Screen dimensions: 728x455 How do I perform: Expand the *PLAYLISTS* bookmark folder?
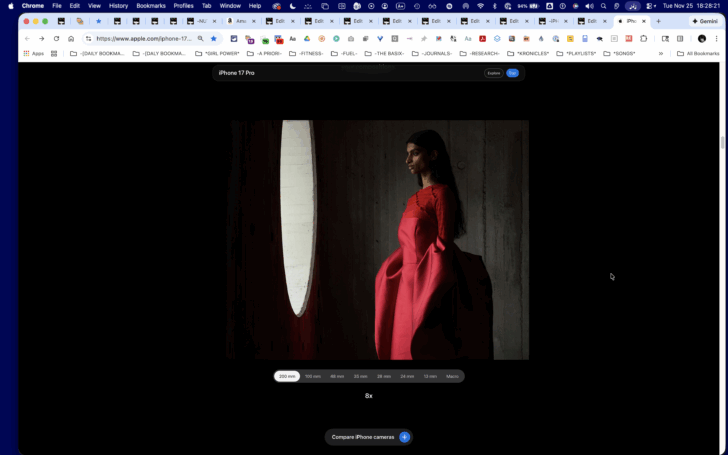click(576, 54)
